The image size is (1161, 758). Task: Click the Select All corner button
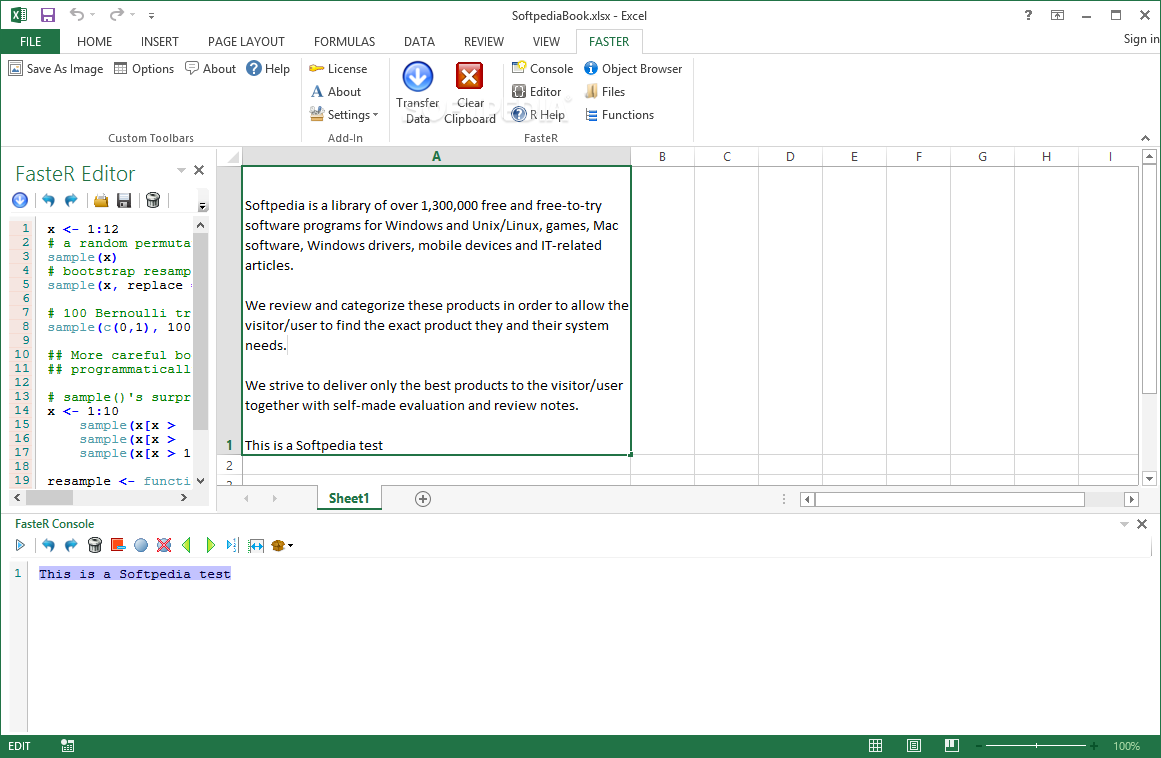[x=230, y=156]
